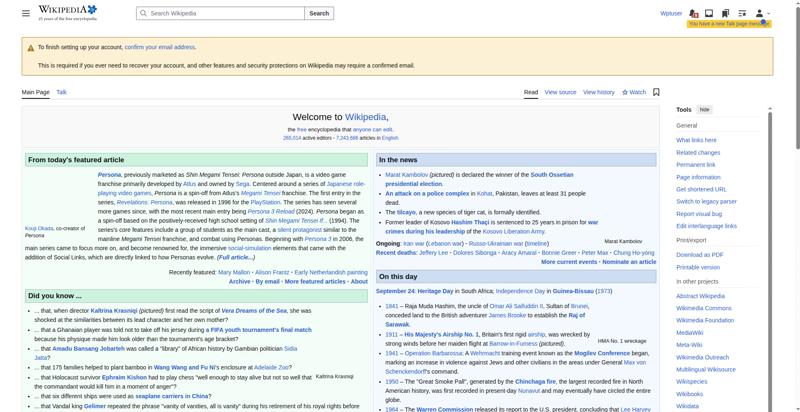Open Marat Kambolov news link

(x=407, y=175)
